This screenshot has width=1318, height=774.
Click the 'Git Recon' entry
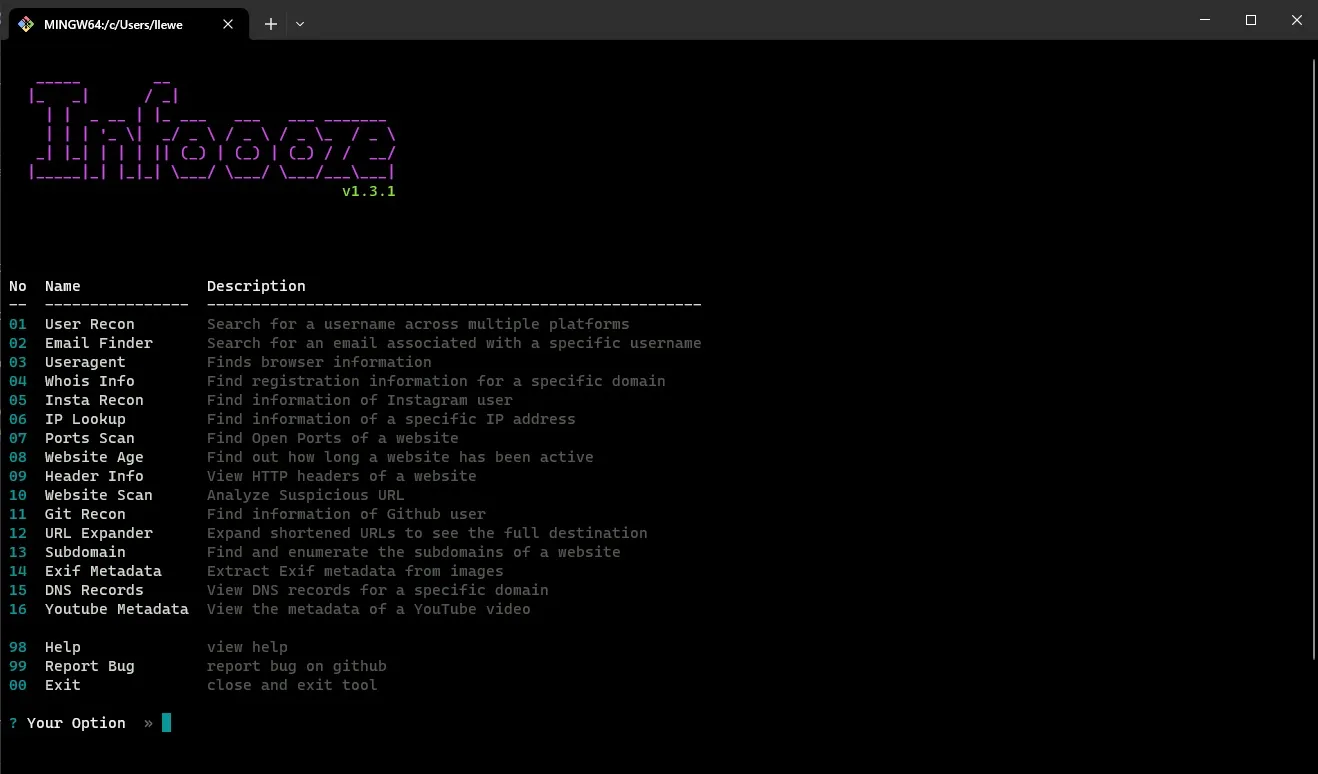pyautogui.click(x=85, y=514)
